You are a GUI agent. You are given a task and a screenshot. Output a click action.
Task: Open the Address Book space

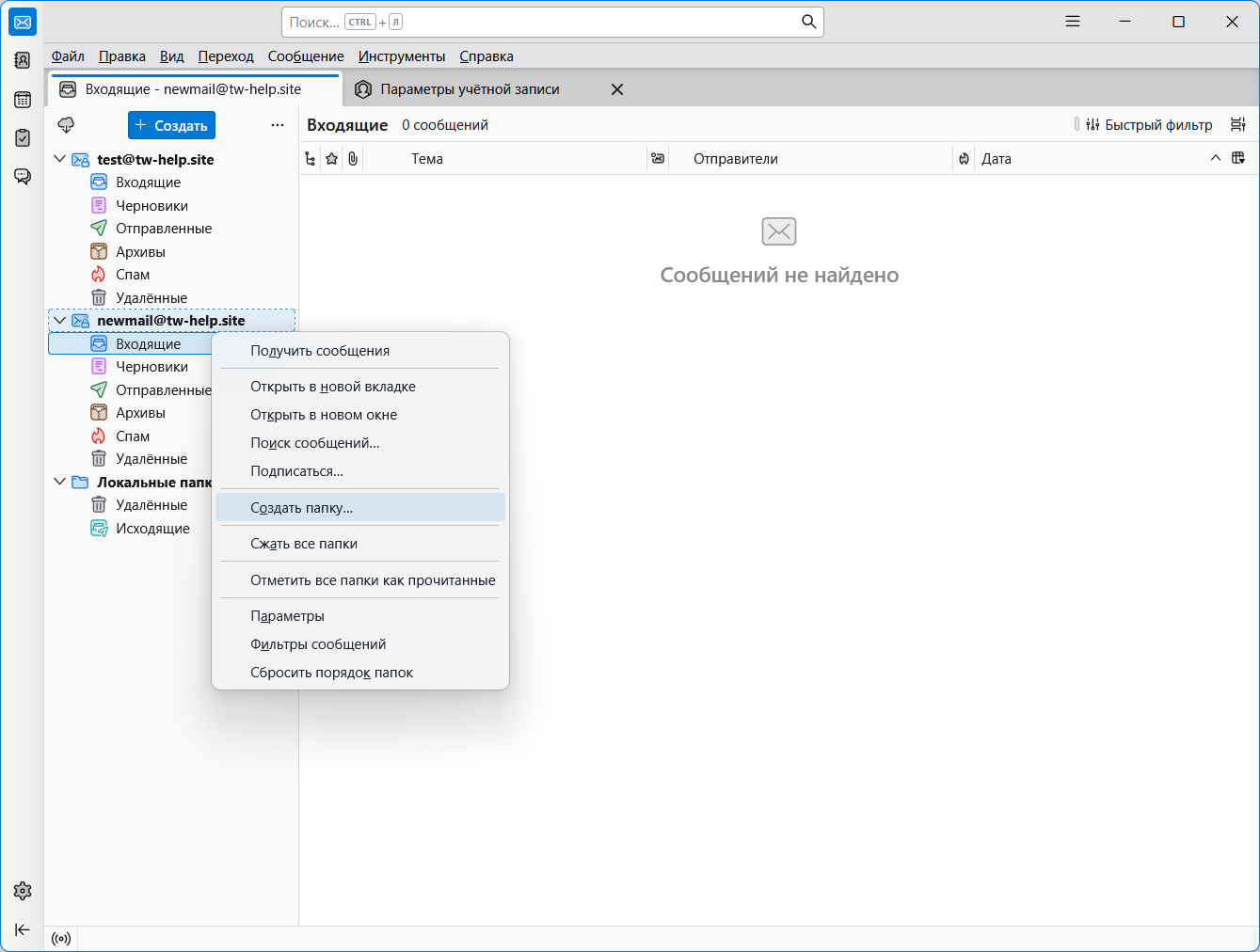tap(23, 60)
